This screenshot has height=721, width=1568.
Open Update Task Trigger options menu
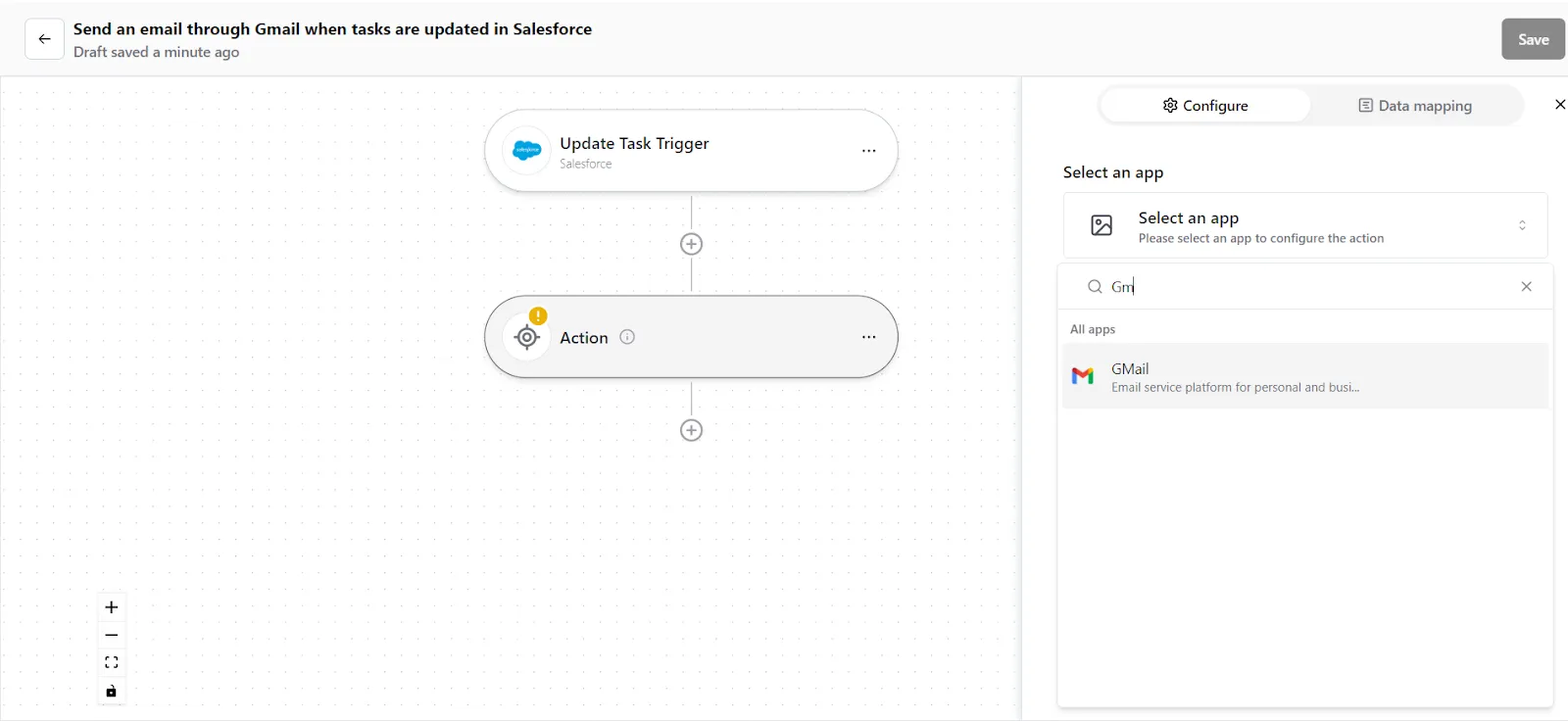(868, 151)
